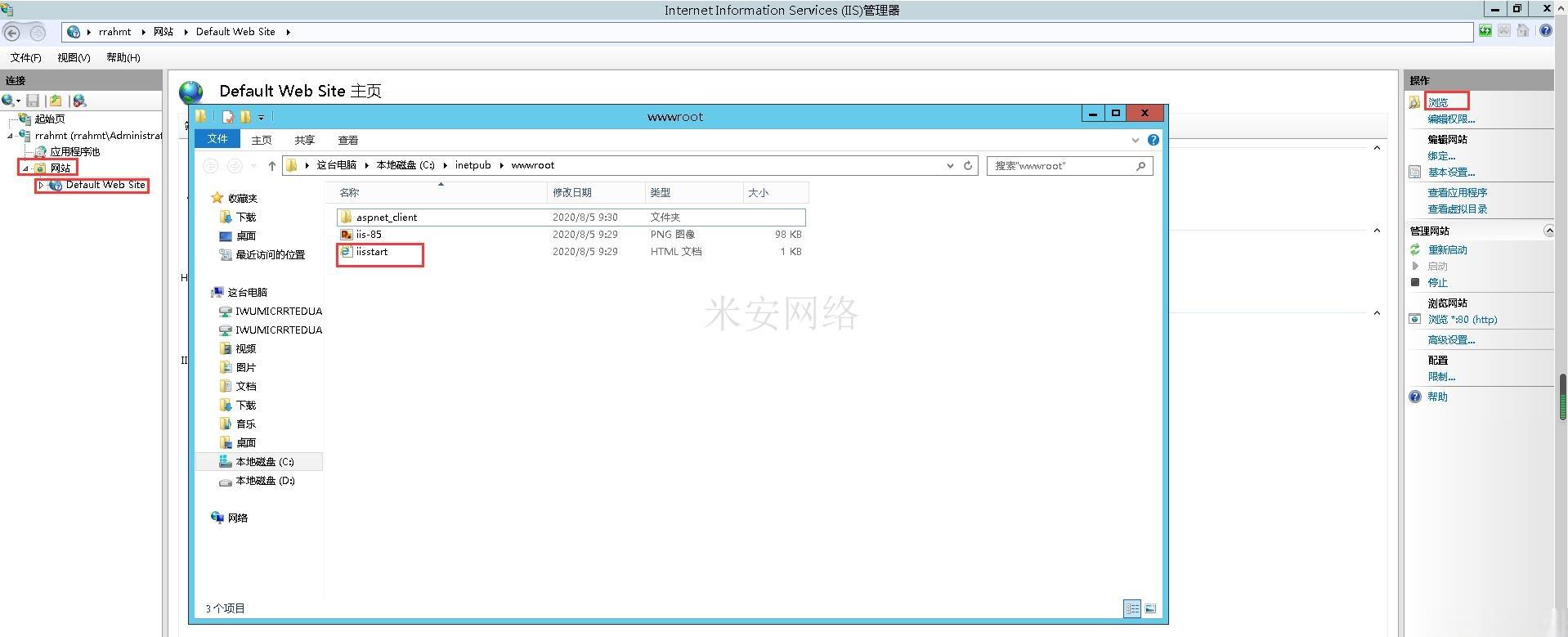Switch to details view icon in Explorer status bar
Viewport: 1568px width, 637px height.
[1132, 608]
